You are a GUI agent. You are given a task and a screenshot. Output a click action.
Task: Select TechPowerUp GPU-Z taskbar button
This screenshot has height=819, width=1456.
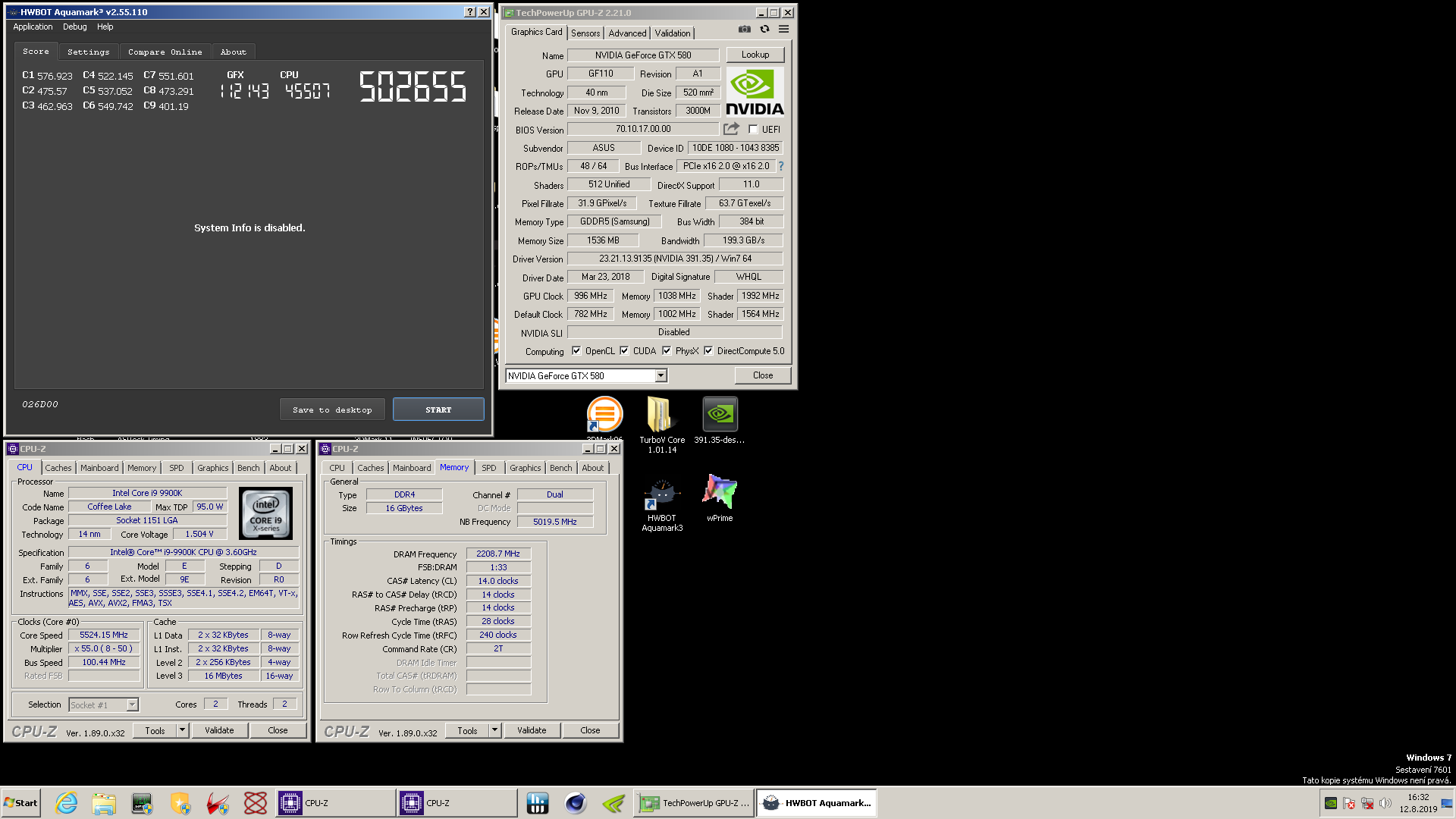pyautogui.click(x=695, y=803)
